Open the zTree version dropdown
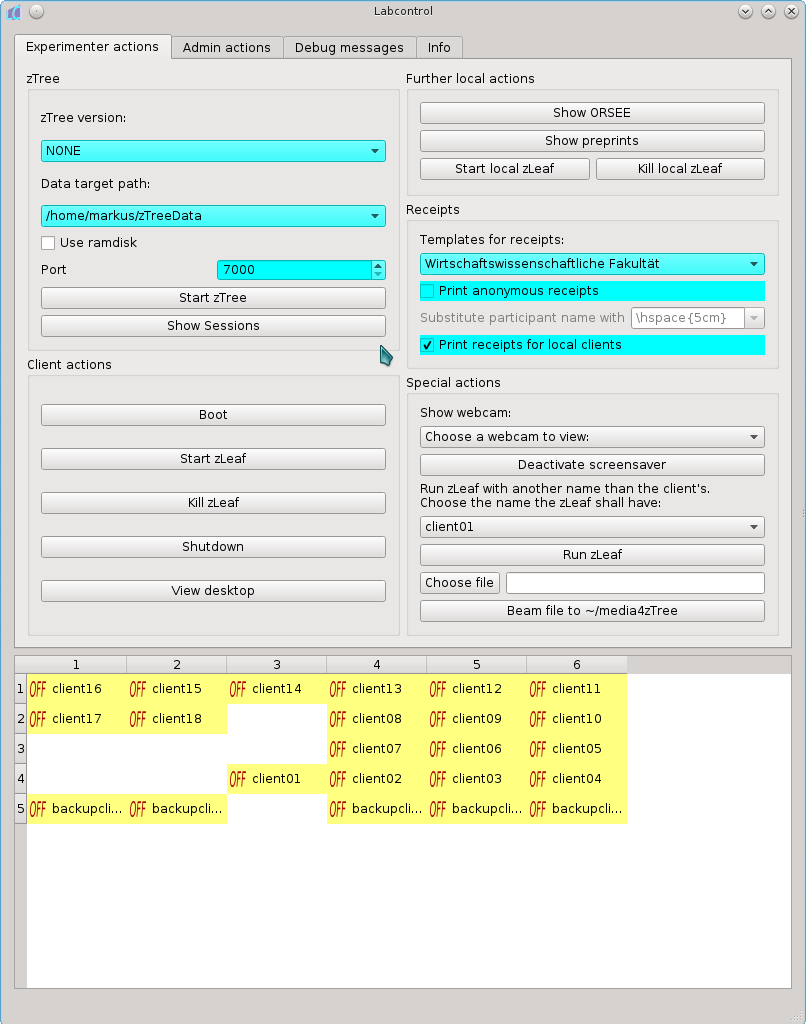 coord(213,151)
